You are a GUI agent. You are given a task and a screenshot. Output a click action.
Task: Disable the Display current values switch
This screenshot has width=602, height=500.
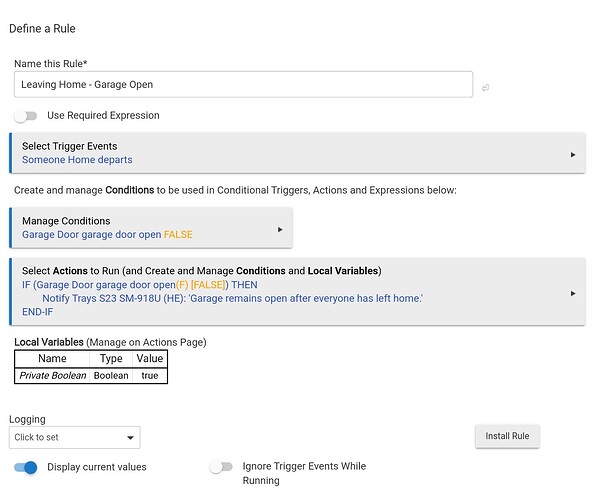point(26,467)
